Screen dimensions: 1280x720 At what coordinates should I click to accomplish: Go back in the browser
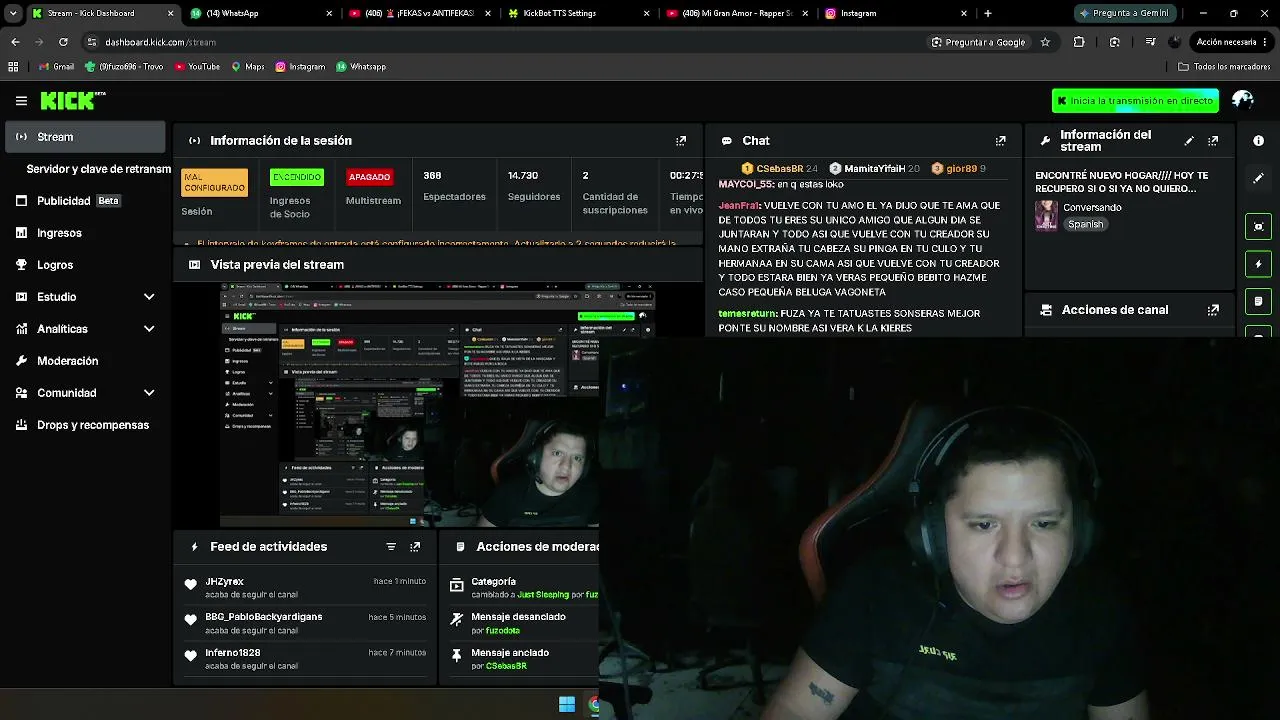[x=15, y=42]
